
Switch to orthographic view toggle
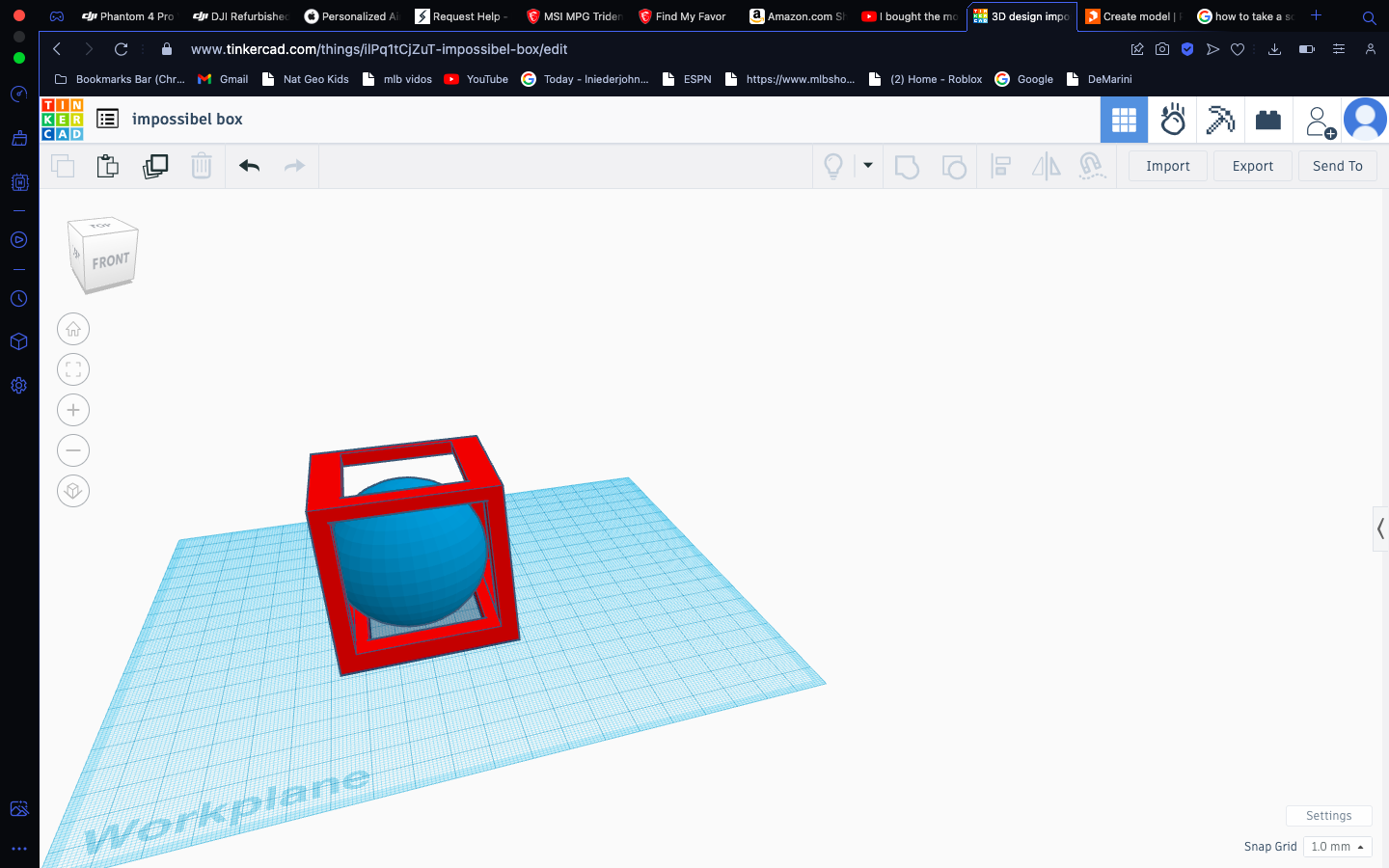[x=73, y=491]
